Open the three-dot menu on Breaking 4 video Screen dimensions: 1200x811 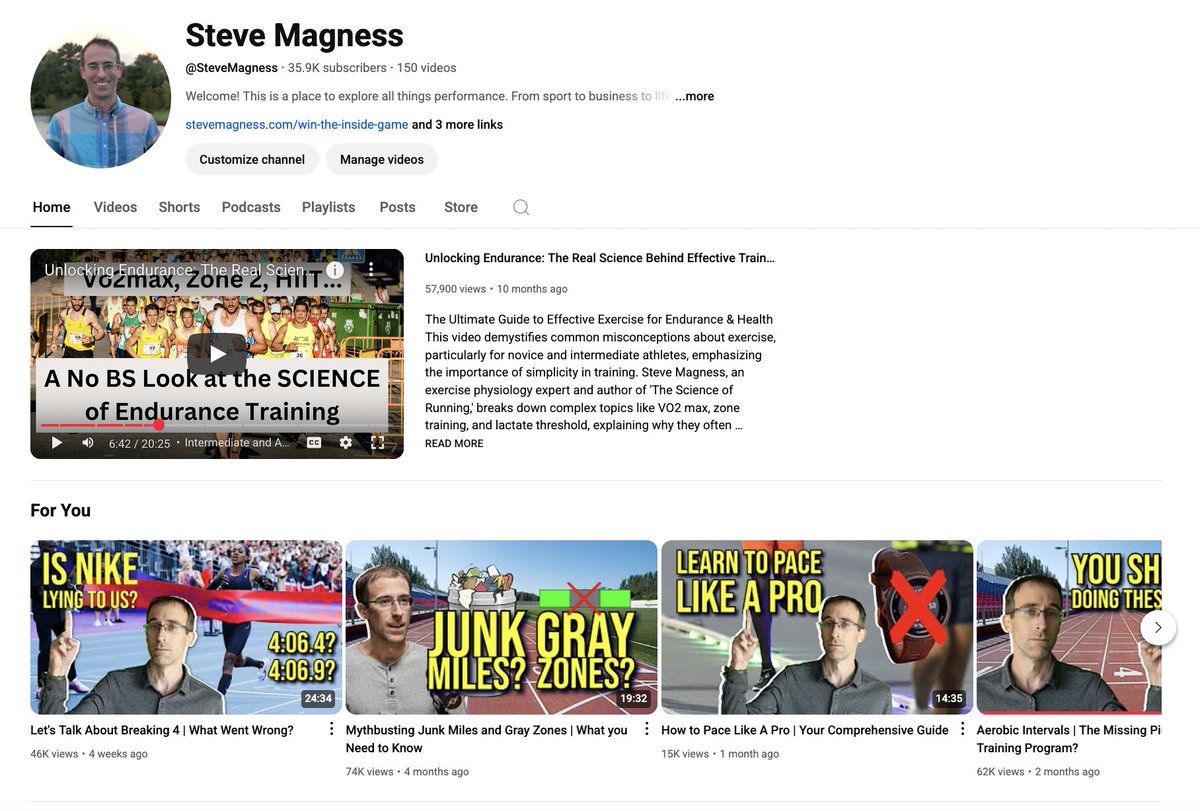(x=330, y=730)
